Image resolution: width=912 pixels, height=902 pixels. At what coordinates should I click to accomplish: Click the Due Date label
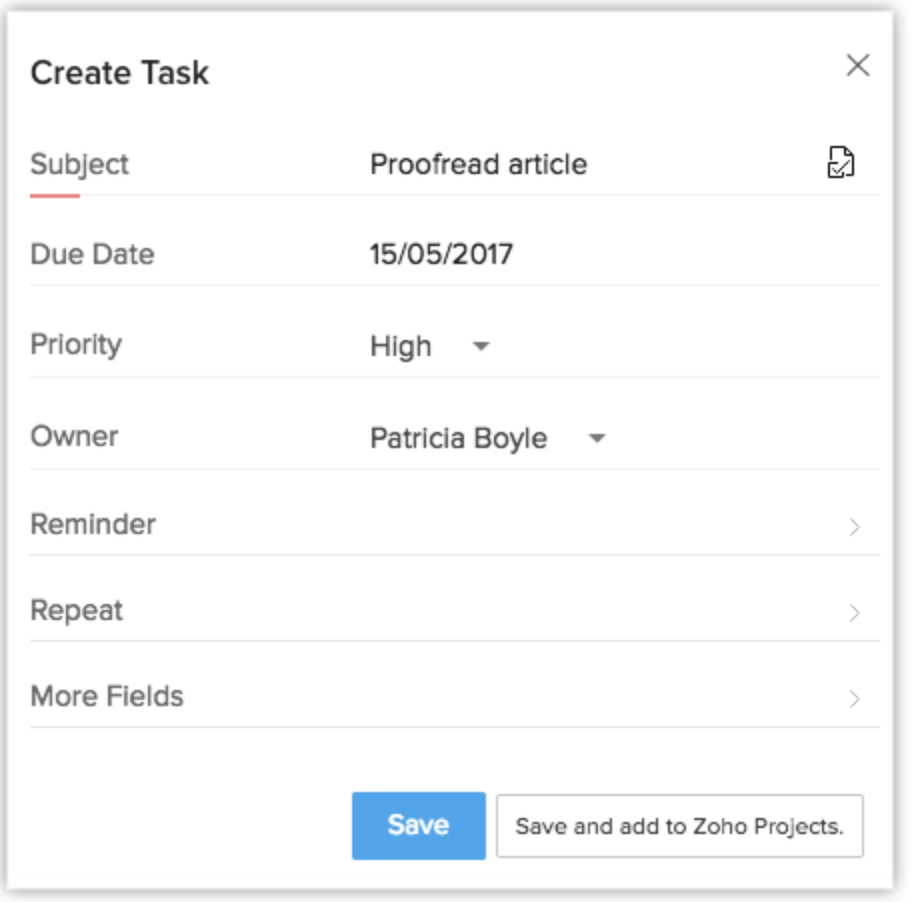pos(92,254)
